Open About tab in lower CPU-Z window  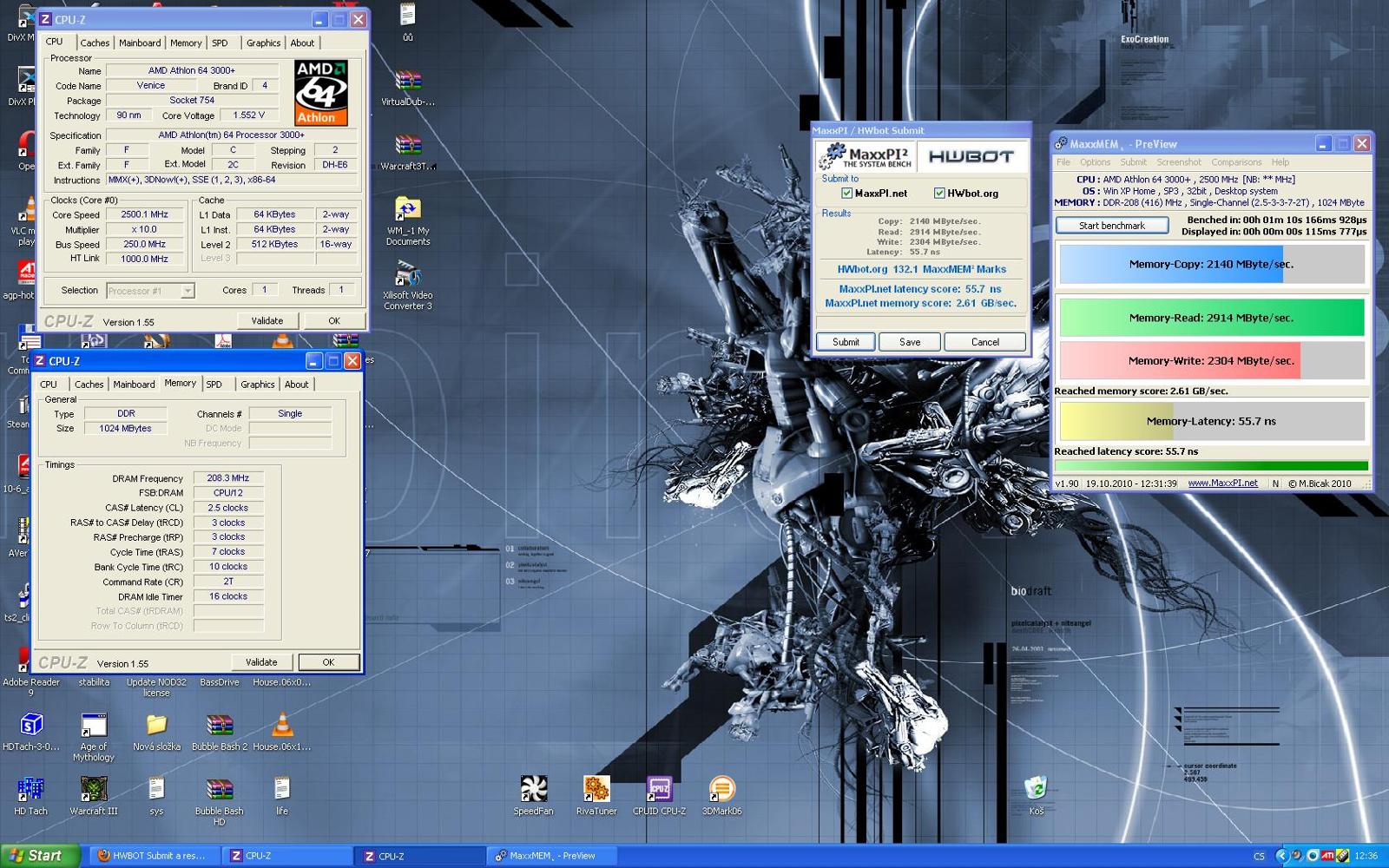click(297, 385)
